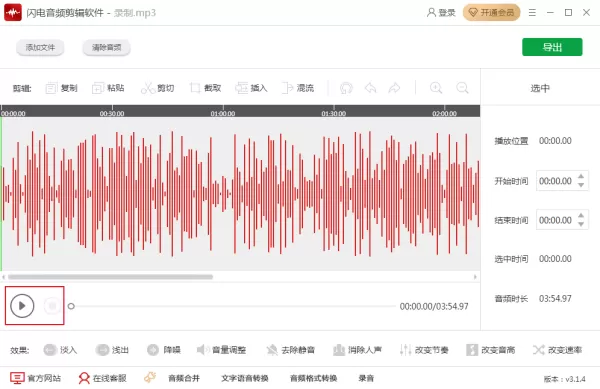Click the 00:30:00 timeline marker
The image size is (600, 389).
(x=112, y=114)
